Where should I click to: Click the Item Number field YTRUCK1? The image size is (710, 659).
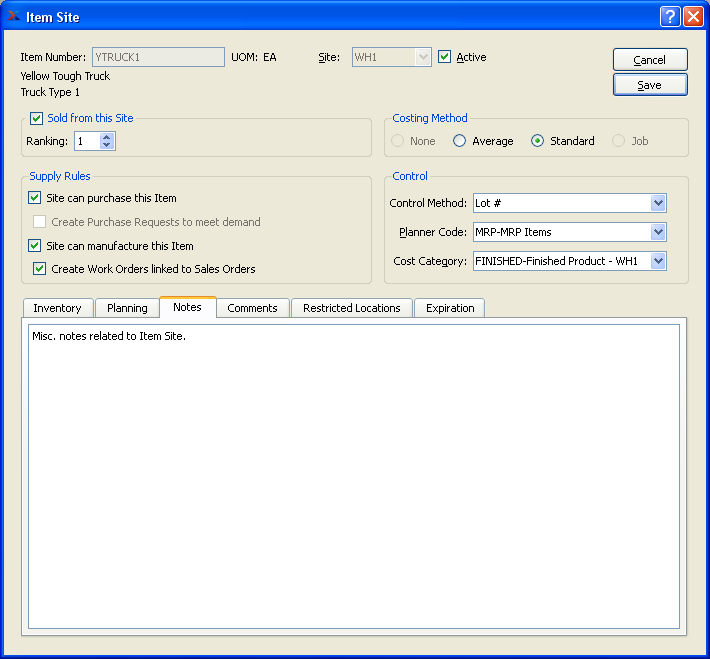pos(158,57)
